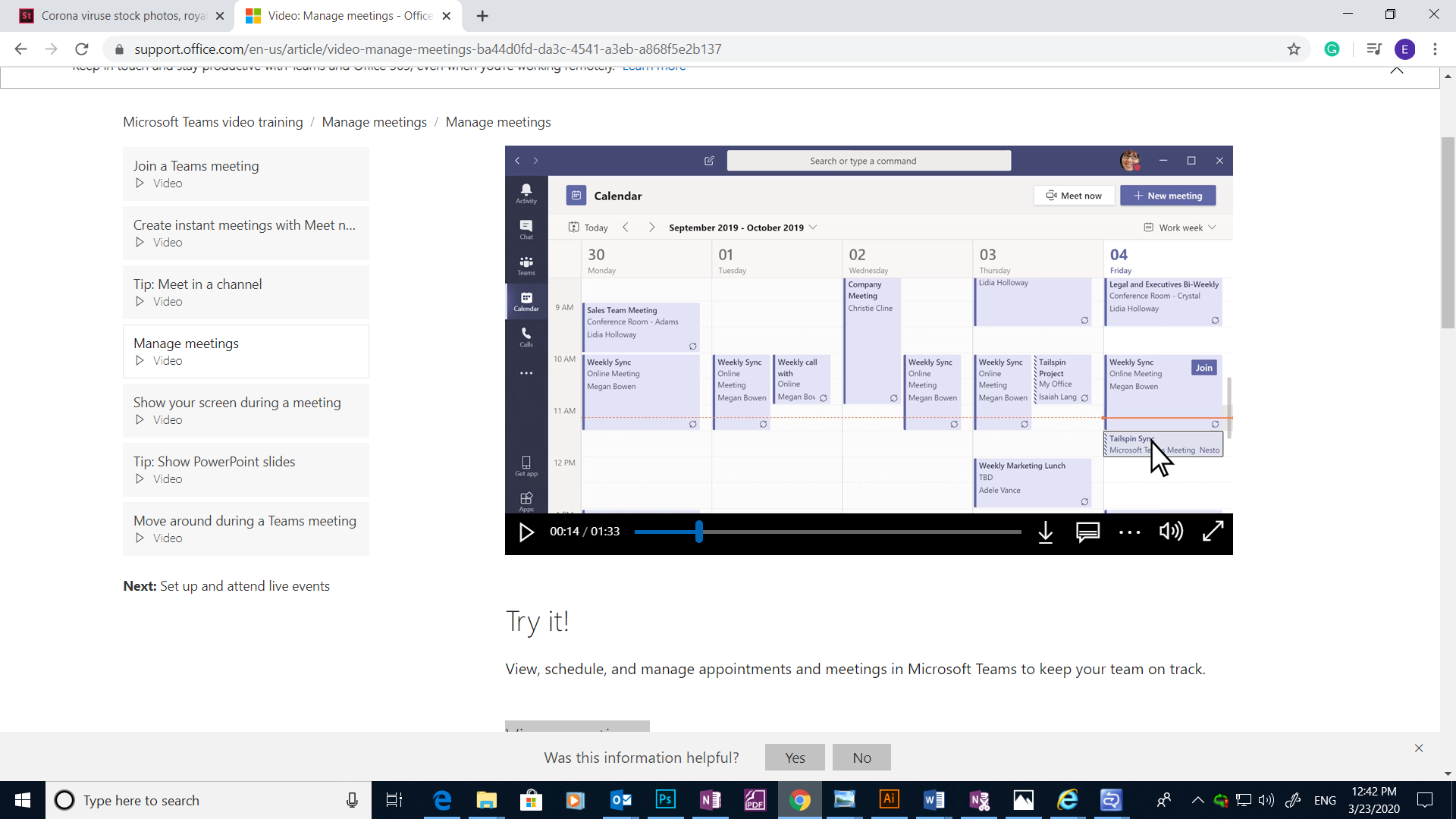The height and width of the screenshot is (819, 1456).
Task: Open Photoshop from the taskbar
Action: click(x=665, y=800)
